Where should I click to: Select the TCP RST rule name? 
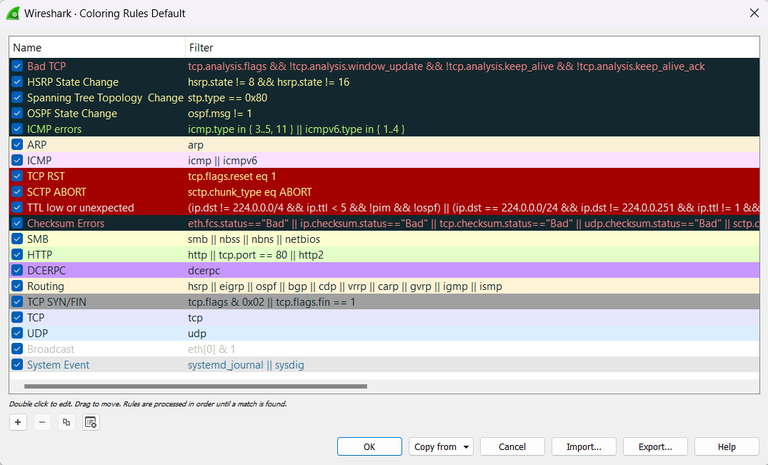[46, 176]
